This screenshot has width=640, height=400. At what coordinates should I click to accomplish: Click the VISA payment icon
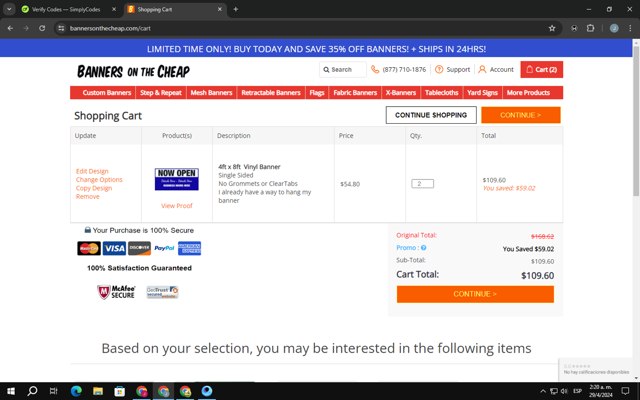(x=114, y=248)
